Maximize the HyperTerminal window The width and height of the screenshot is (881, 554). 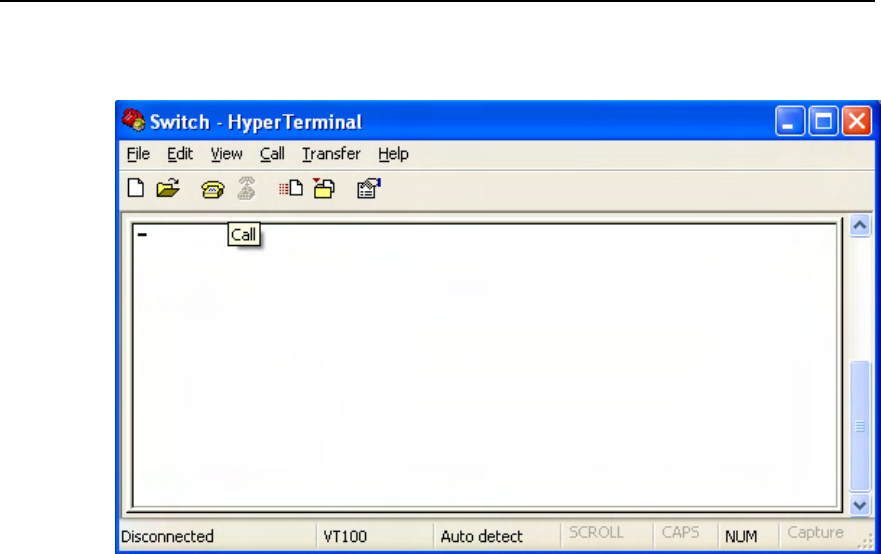click(x=823, y=121)
